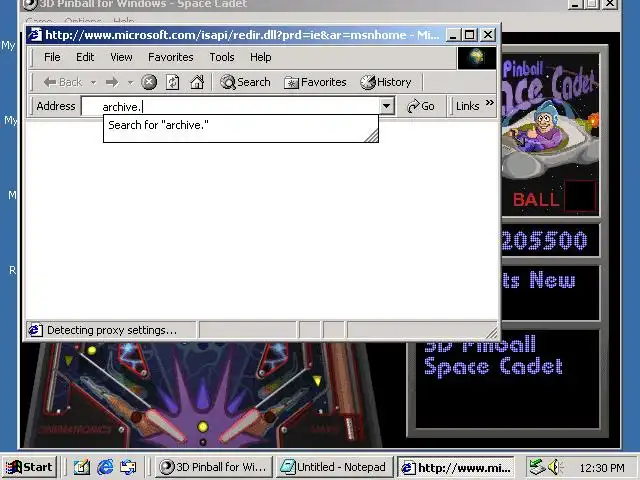The width and height of the screenshot is (640, 480).
Task: Click the Forward arrow button
Action: coord(112,82)
